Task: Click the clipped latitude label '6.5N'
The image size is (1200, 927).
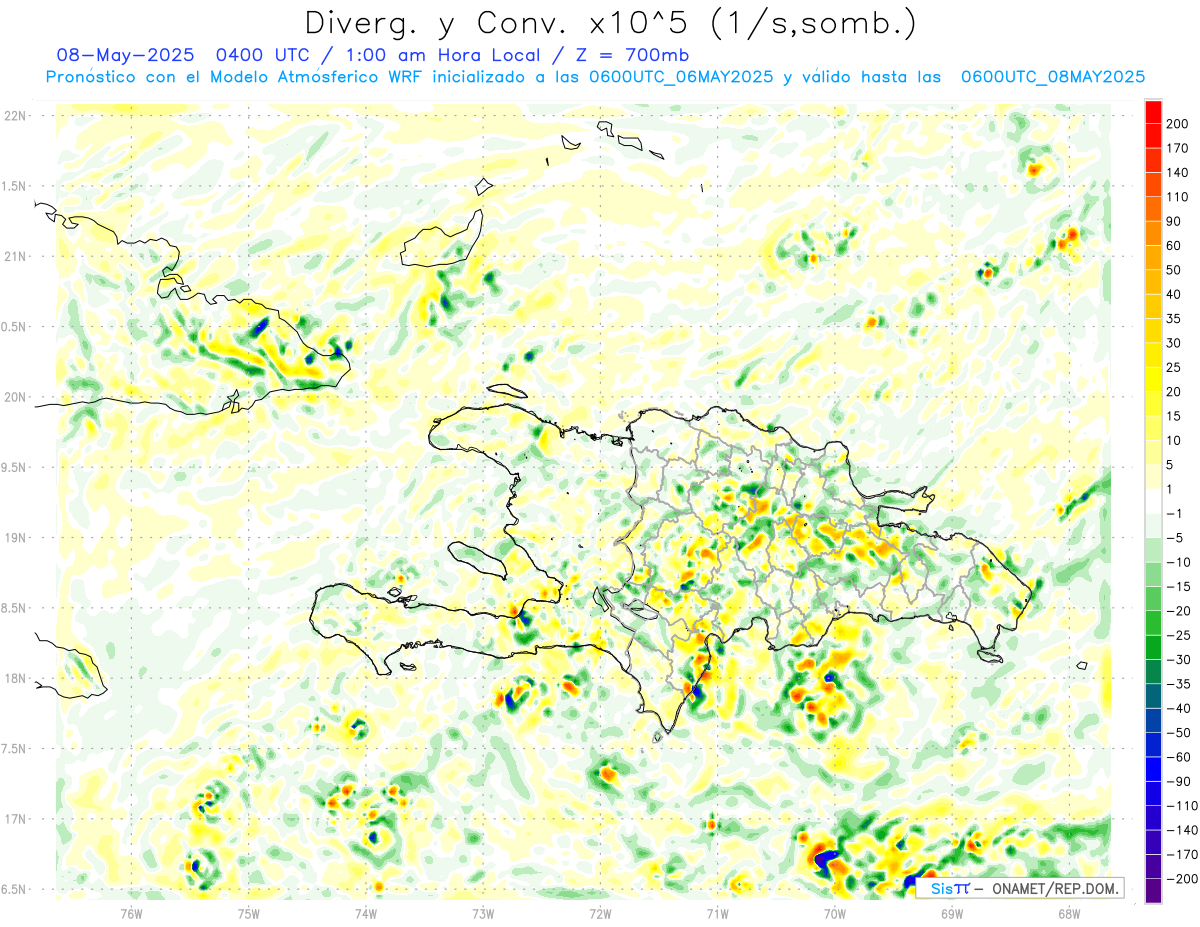Action: point(13,889)
